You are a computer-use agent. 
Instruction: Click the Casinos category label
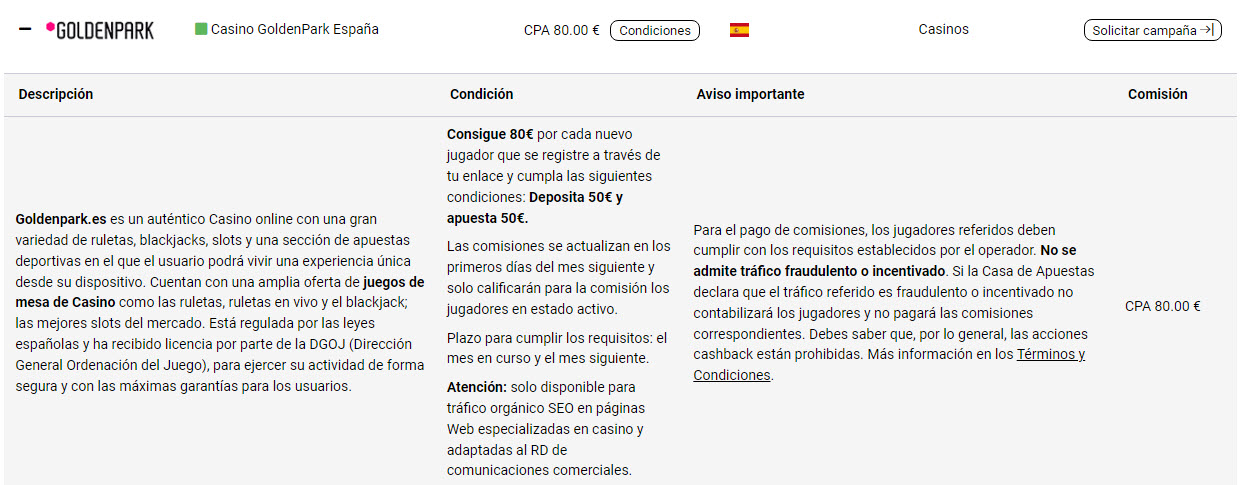pyautogui.click(x=943, y=29)
